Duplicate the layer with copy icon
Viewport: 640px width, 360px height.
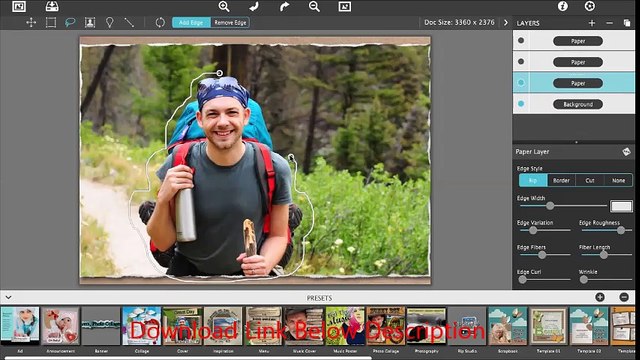(x=627, y=23)
